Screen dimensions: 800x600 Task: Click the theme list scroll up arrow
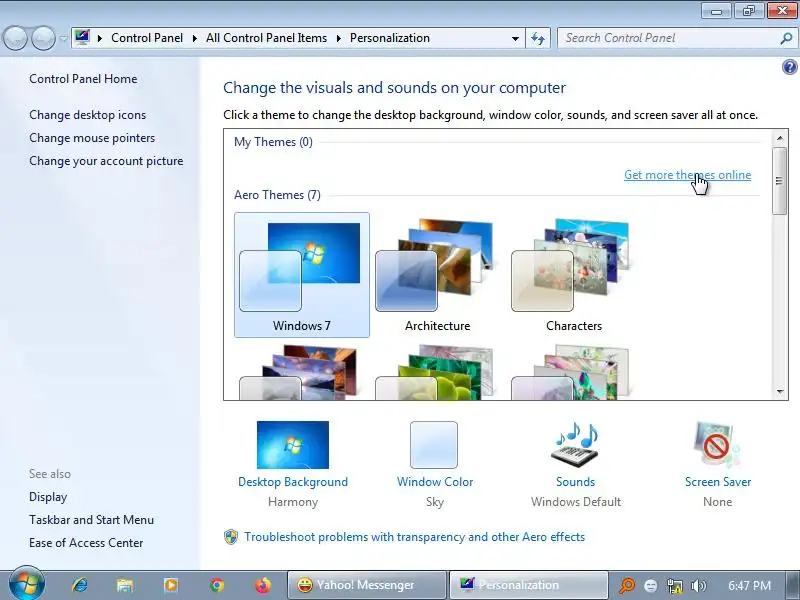(x=780, y=138)
